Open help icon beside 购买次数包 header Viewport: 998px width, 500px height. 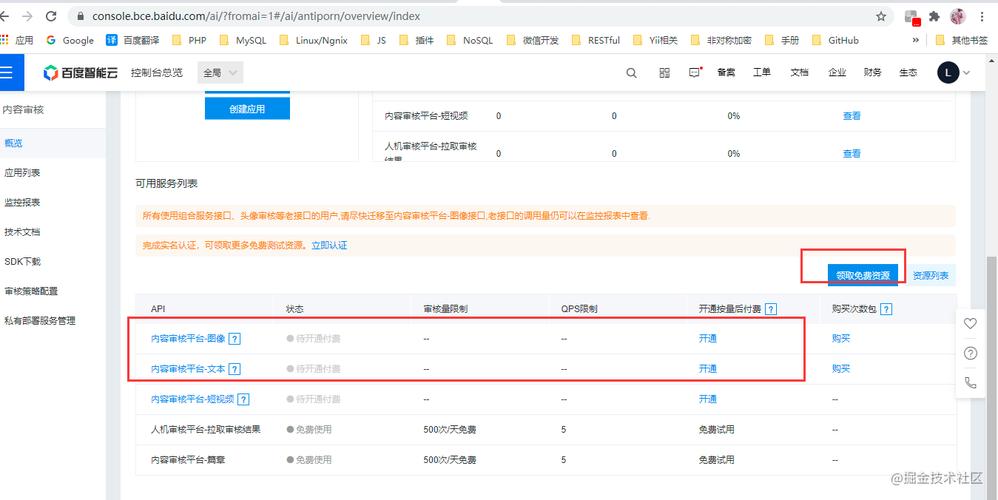[885, 309]
